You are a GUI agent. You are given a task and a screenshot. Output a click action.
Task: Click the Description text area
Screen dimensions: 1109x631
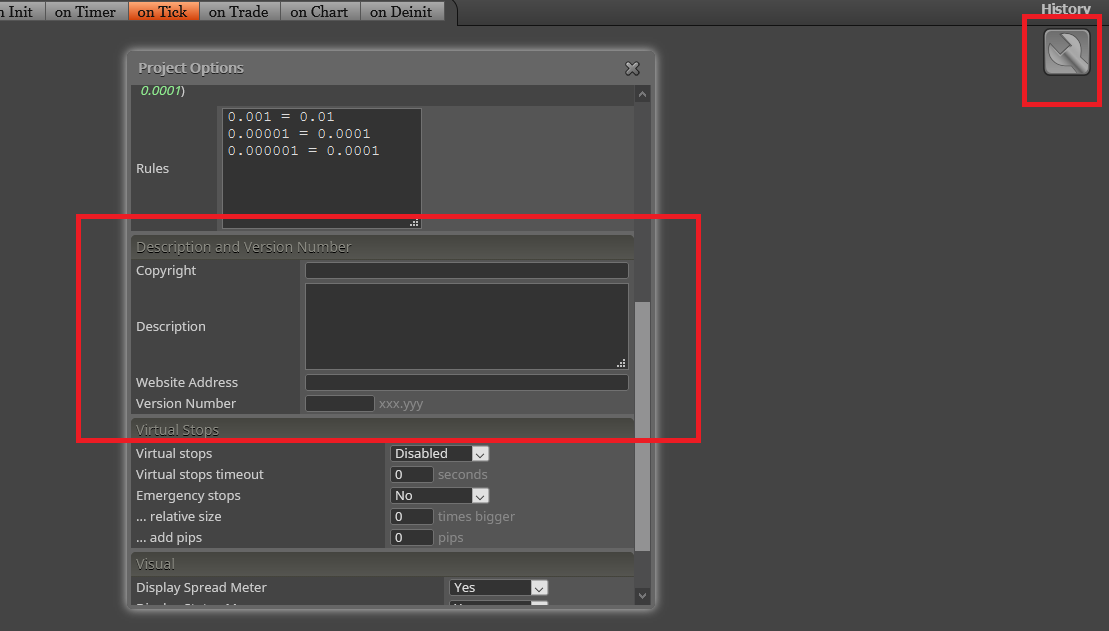tap(467, 326)
